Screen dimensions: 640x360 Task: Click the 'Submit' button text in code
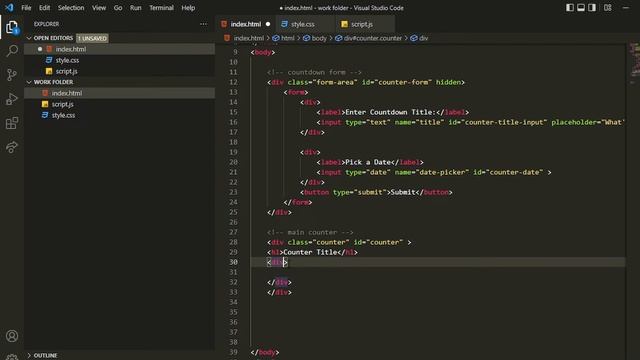[x=403, y=192]
